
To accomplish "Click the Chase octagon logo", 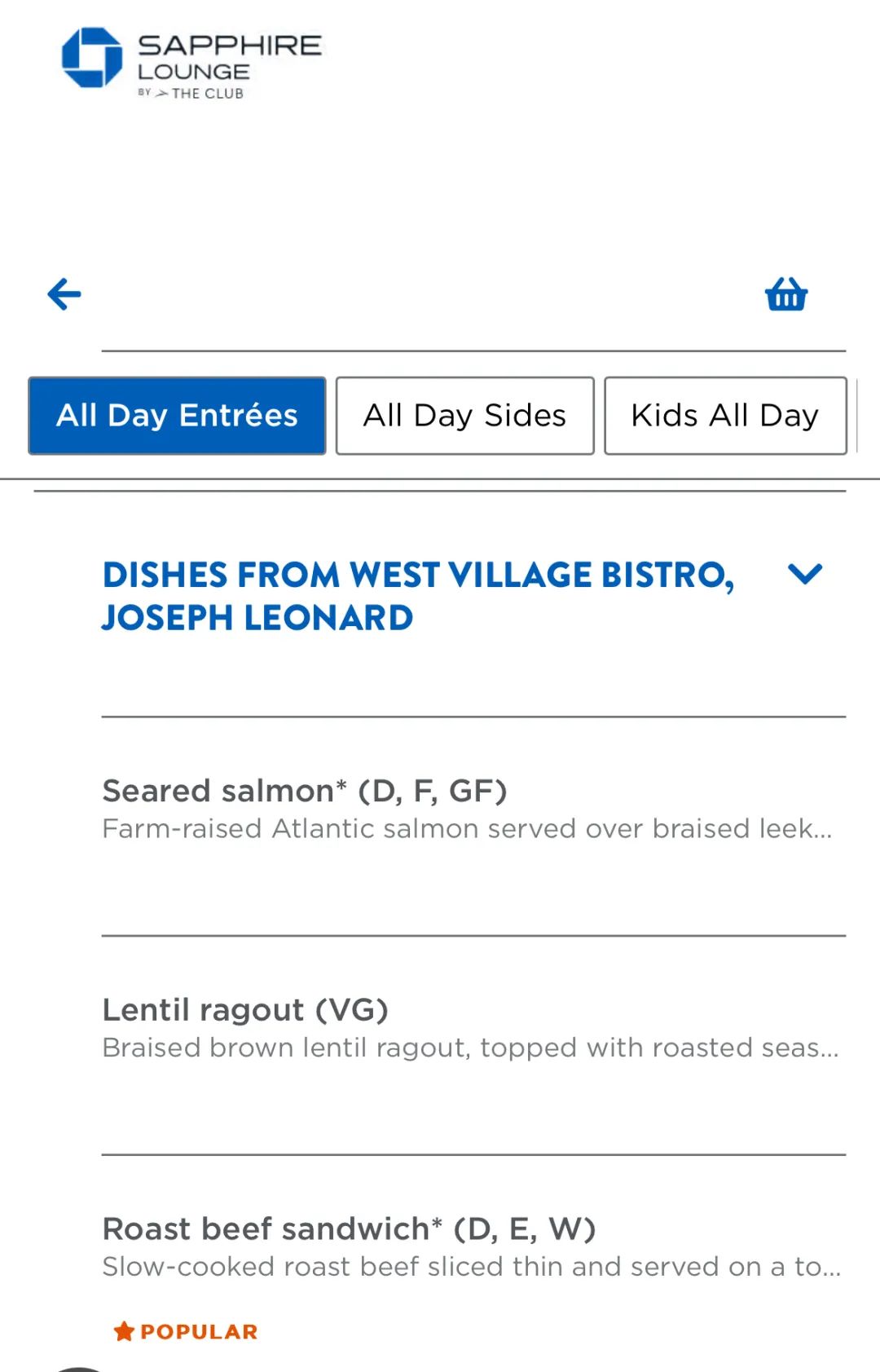I will click(92, 57).
